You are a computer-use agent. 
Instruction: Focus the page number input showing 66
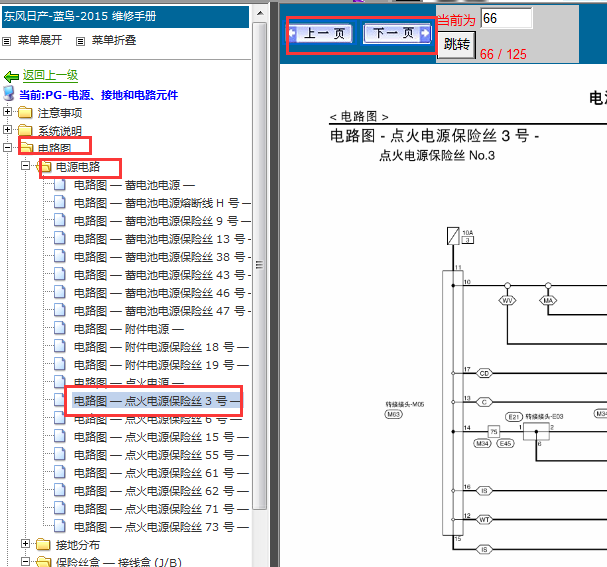pyautogui.click(x=506, y=18)
